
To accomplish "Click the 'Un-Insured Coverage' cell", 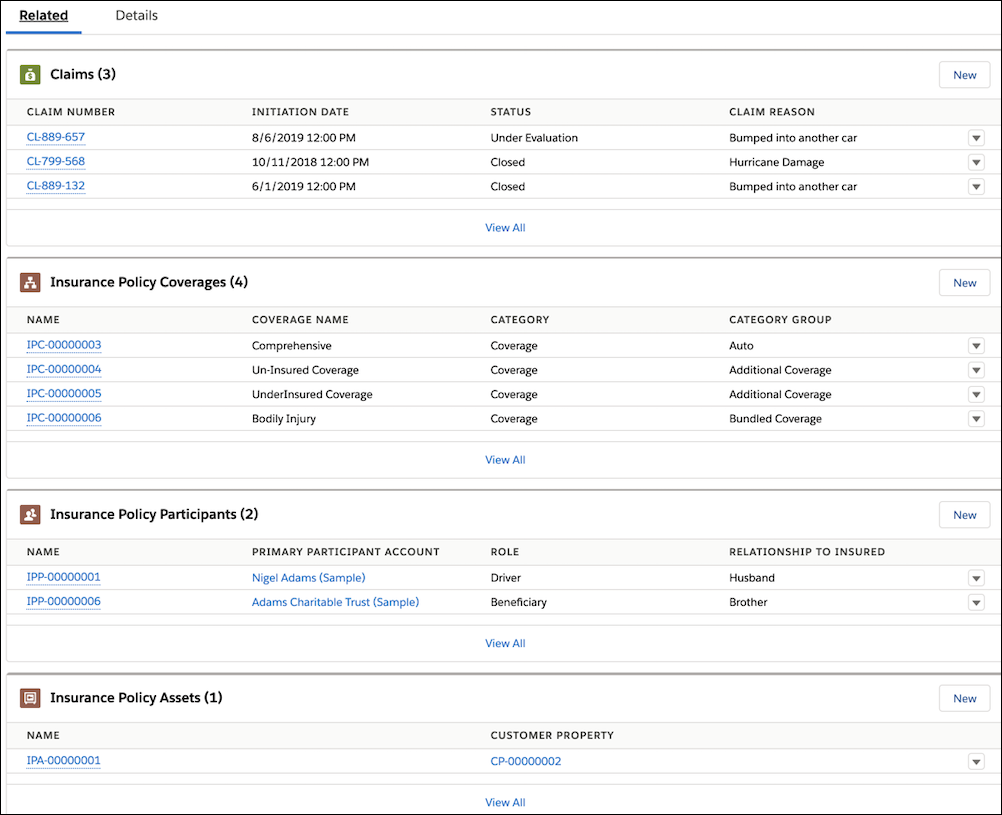I will pos(305,370).
